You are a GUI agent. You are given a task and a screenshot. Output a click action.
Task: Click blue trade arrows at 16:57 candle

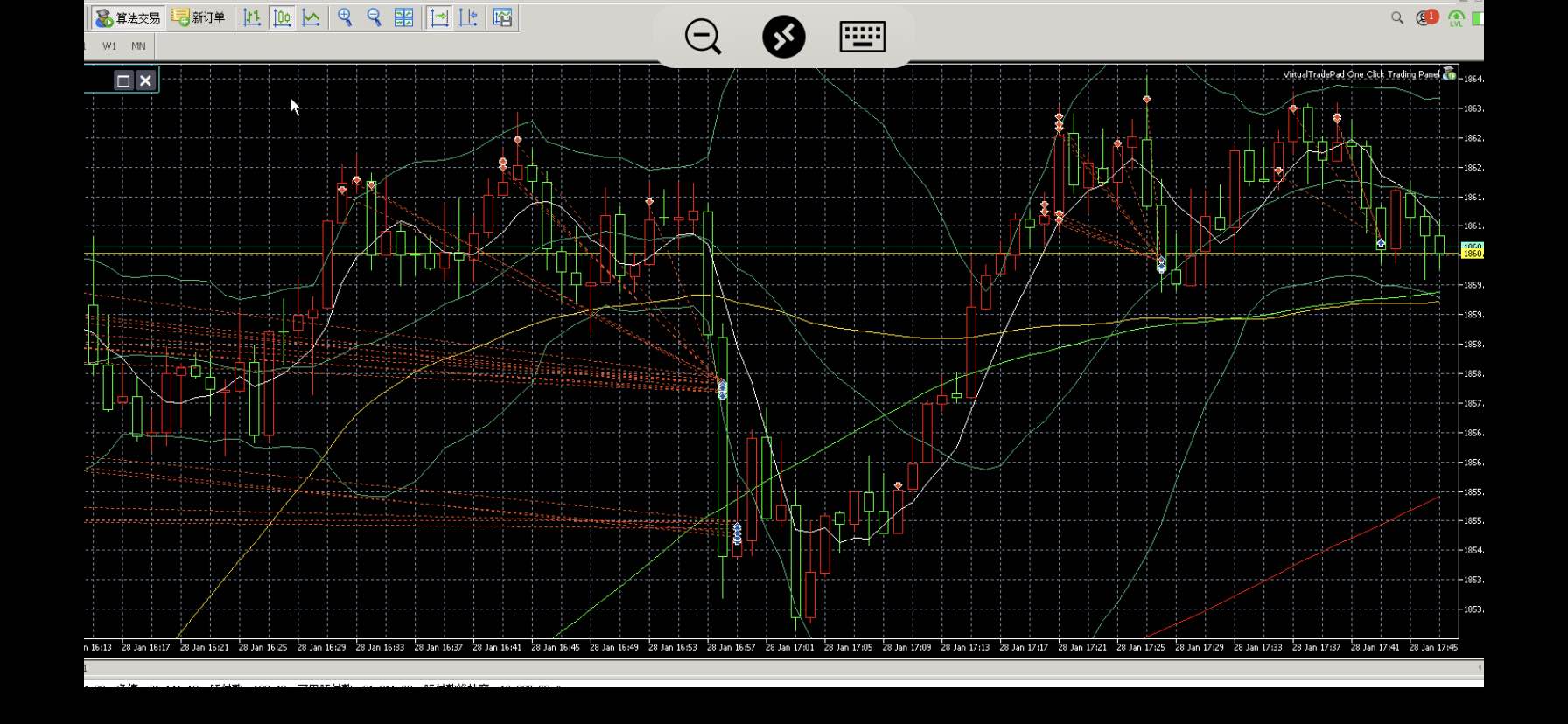pyautogui.click(x=737, y=533)
